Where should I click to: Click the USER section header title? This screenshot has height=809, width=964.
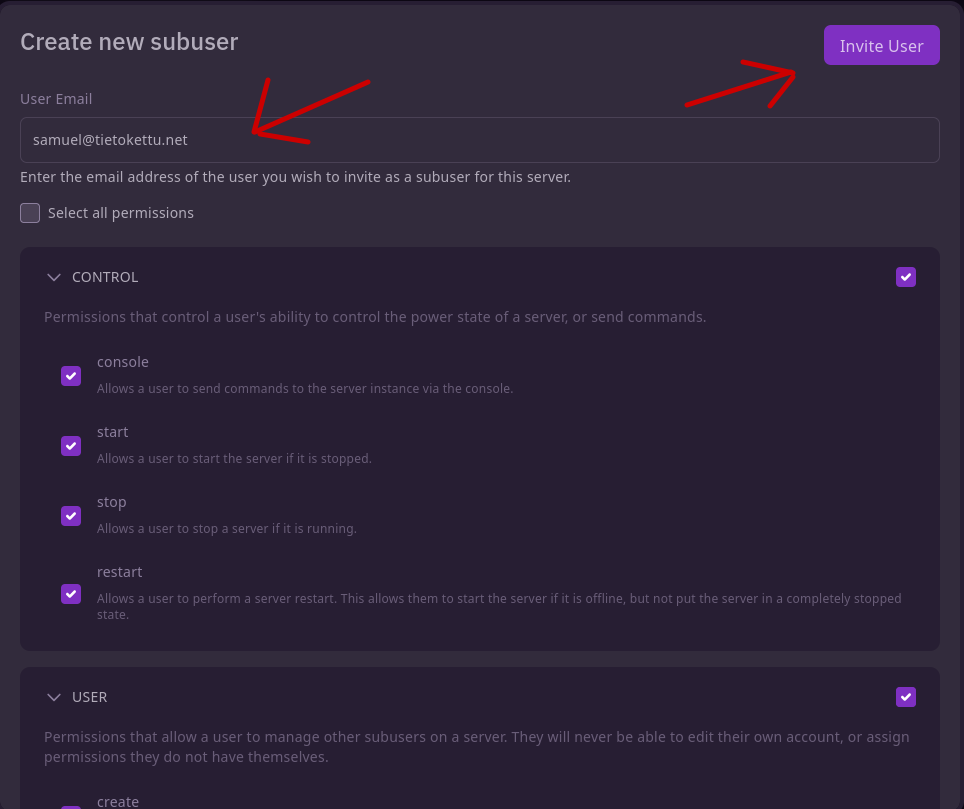(x=90, y=697)
